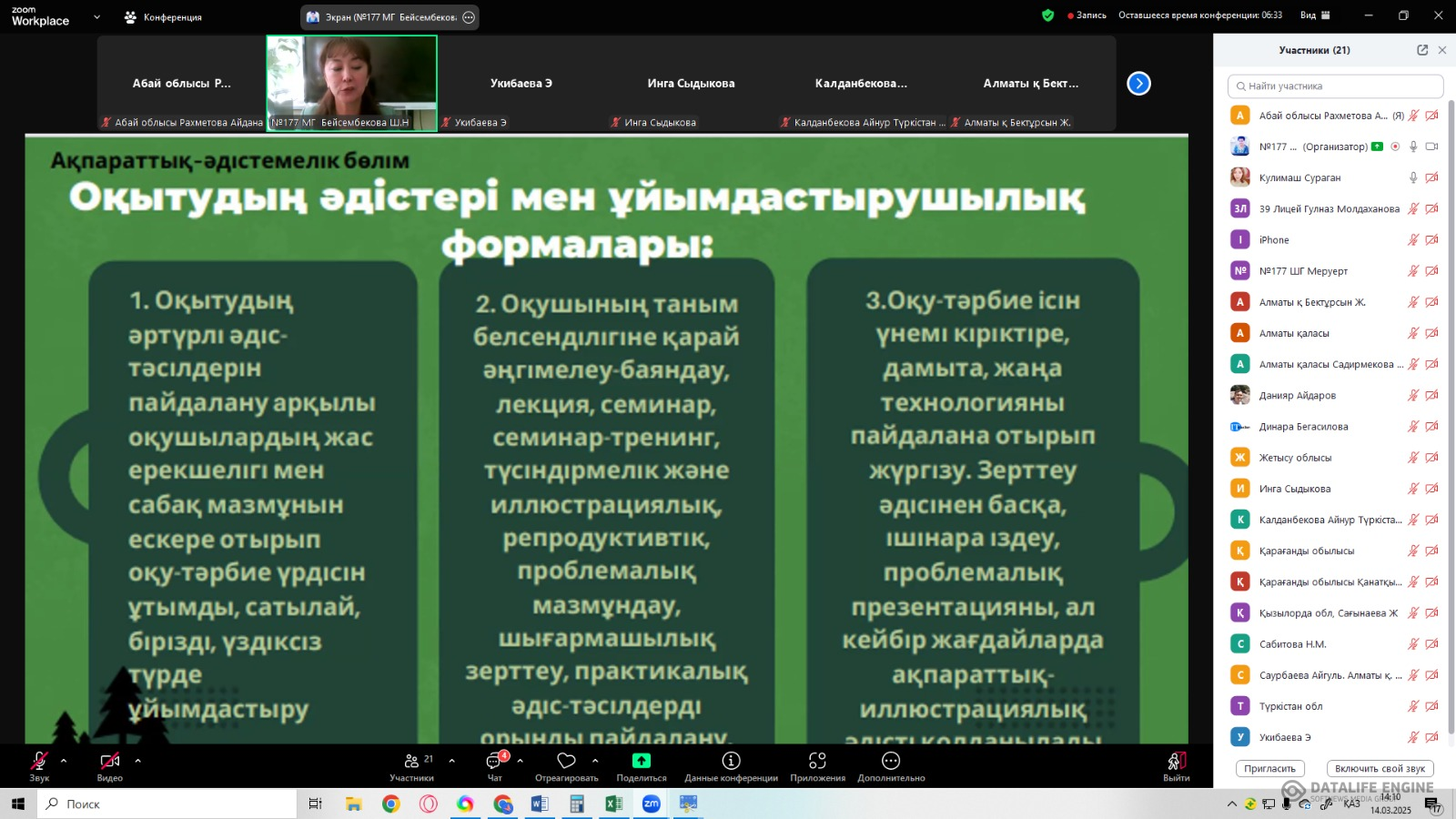The height and width of the screenshot is (819, 1456).
Task: Click the Share screen (Поделиться) icon
Action: (641, 761)
